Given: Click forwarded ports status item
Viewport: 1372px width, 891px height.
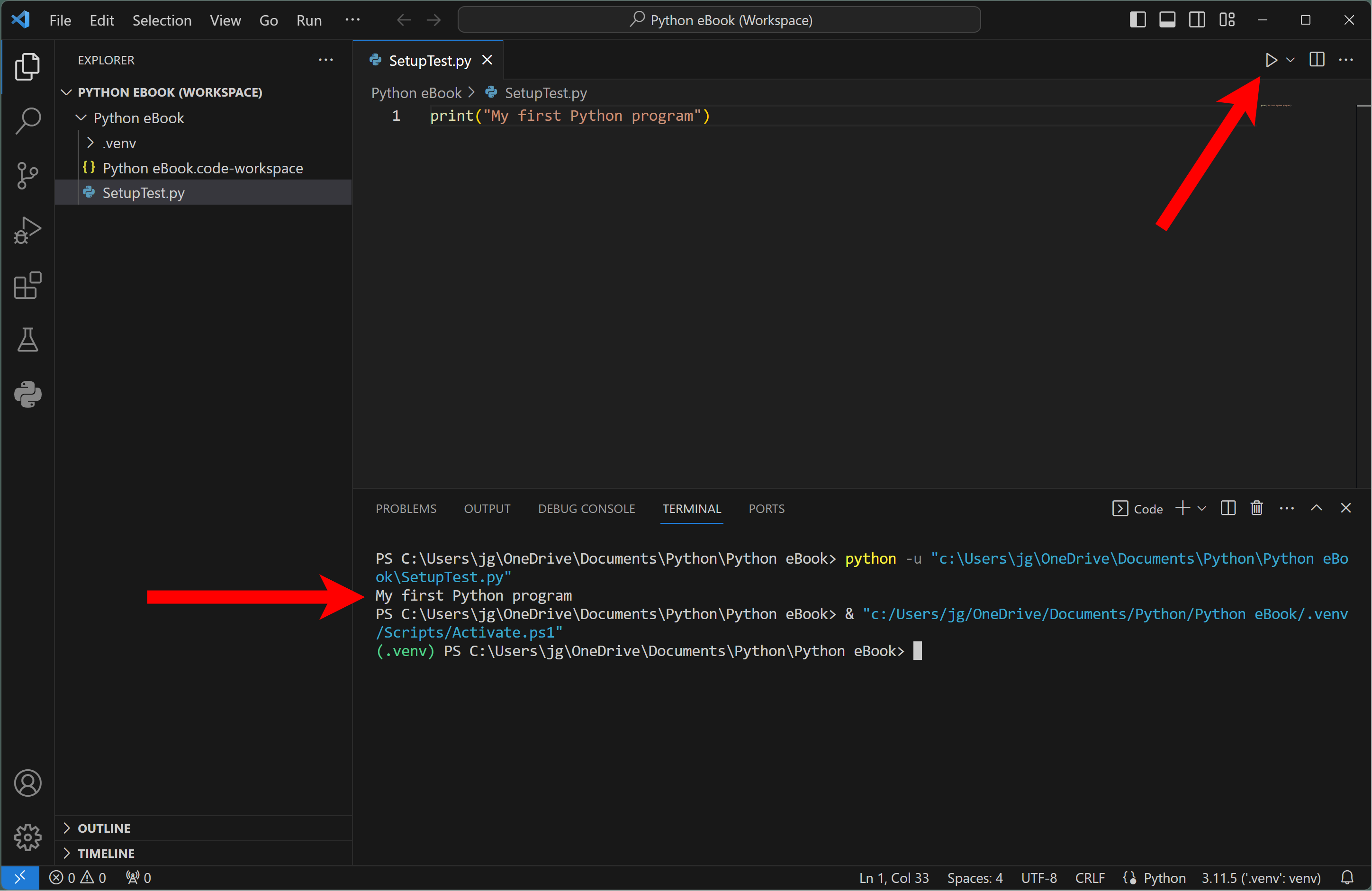Looking at the screenshot, I should tap(138, 878).
